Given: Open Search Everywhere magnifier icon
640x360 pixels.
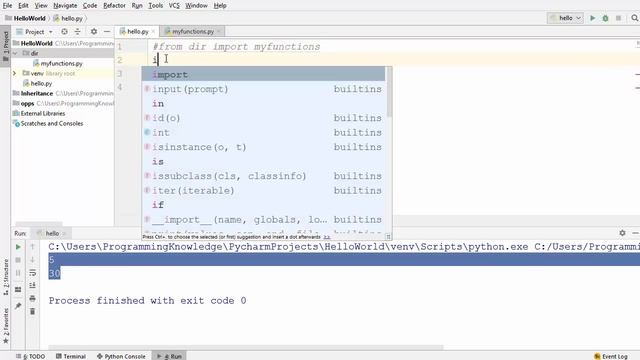Looking at the screenshot, I should pyautogui.click(x=635, y=18).
